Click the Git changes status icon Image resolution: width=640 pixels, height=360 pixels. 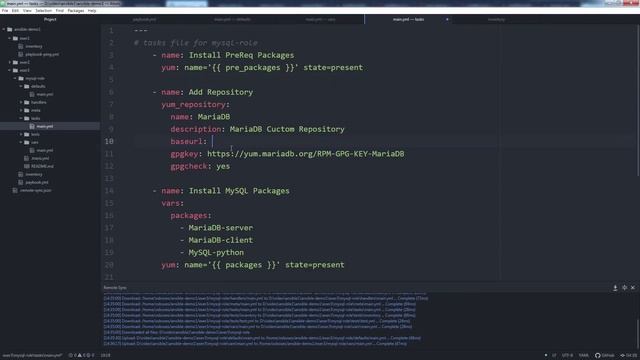click(x=629, y=356)
